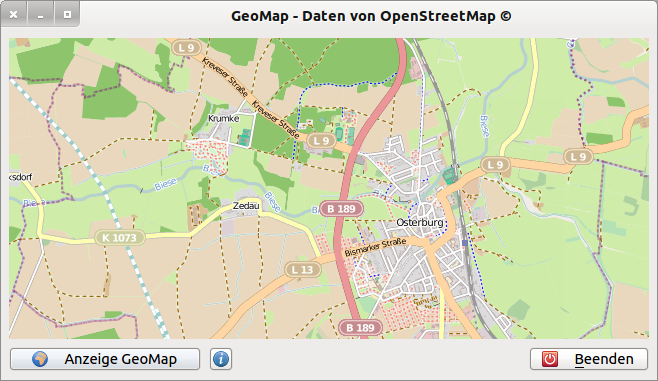Screen dimensions: 658x381
Task: Minimize the GeoMap window
Action: [40, 15]
